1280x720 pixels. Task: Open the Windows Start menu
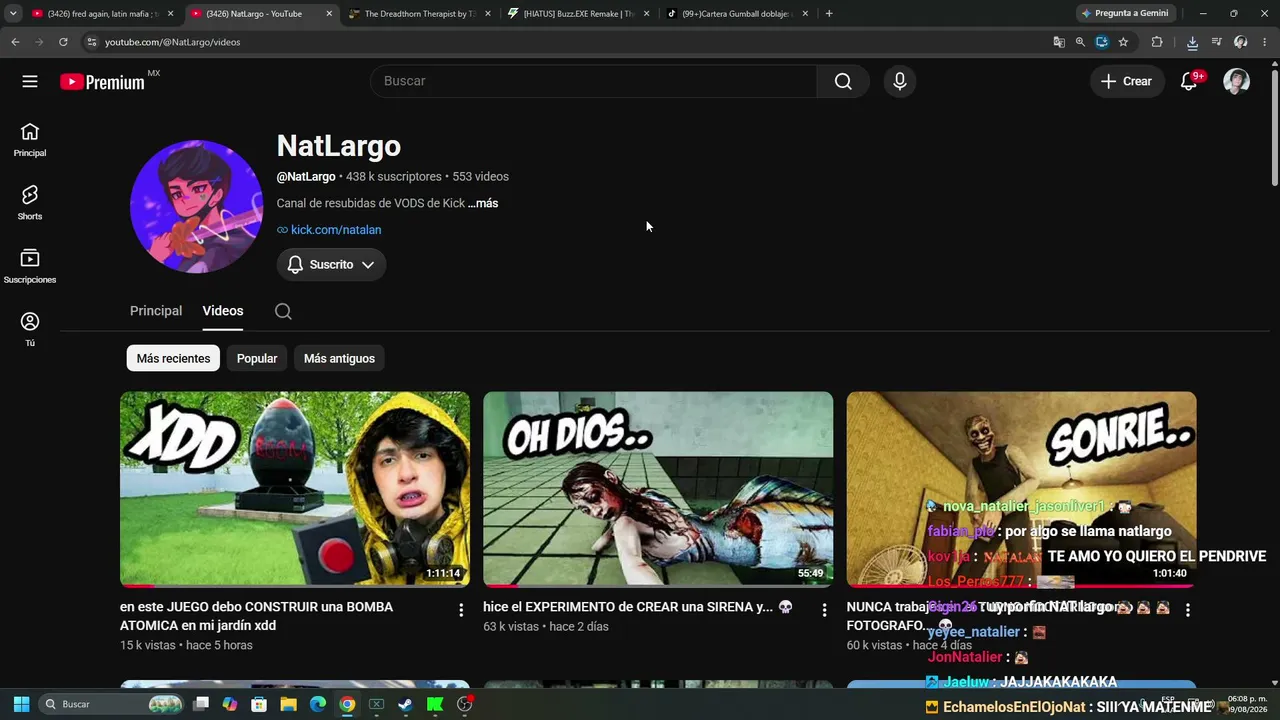click(x=21, y=704)
